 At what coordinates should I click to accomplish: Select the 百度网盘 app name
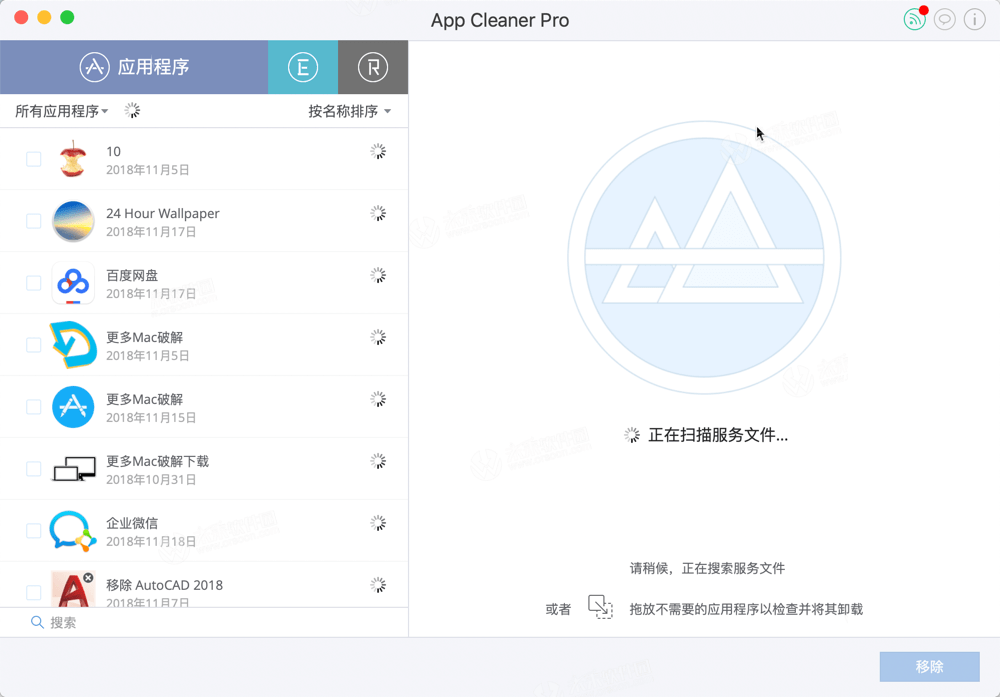pos(132,275)
